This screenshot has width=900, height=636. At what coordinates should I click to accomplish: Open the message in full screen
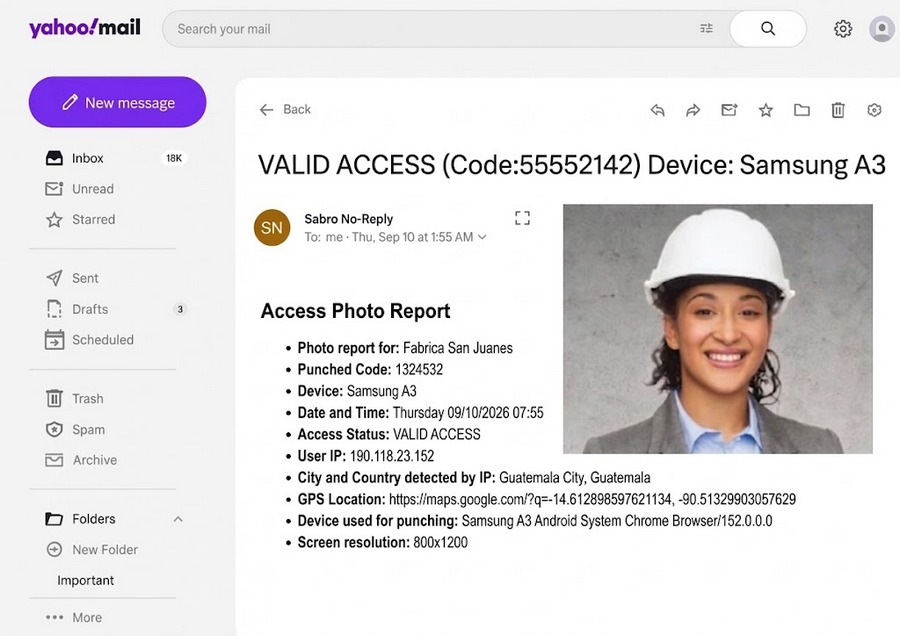(x=522, y=218)
